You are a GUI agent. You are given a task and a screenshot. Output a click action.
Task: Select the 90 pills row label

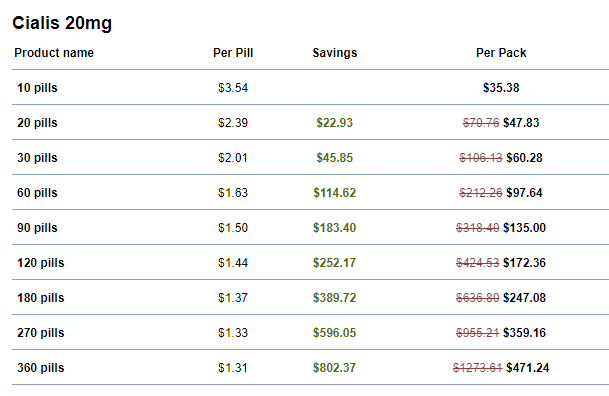click(x=37, y=228)
